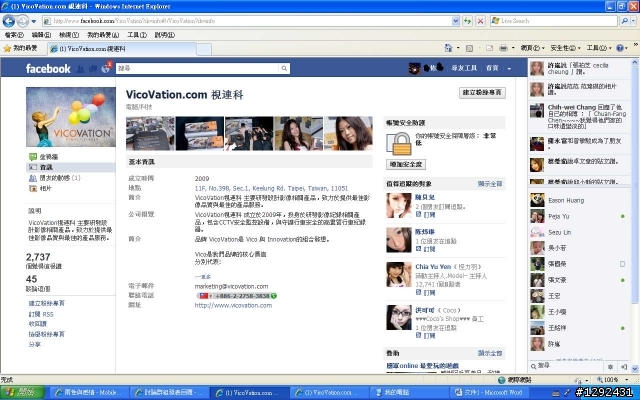This screenshot has width=640, height=400.
Task: Click the Live Search box
Action: coord(554,20)
